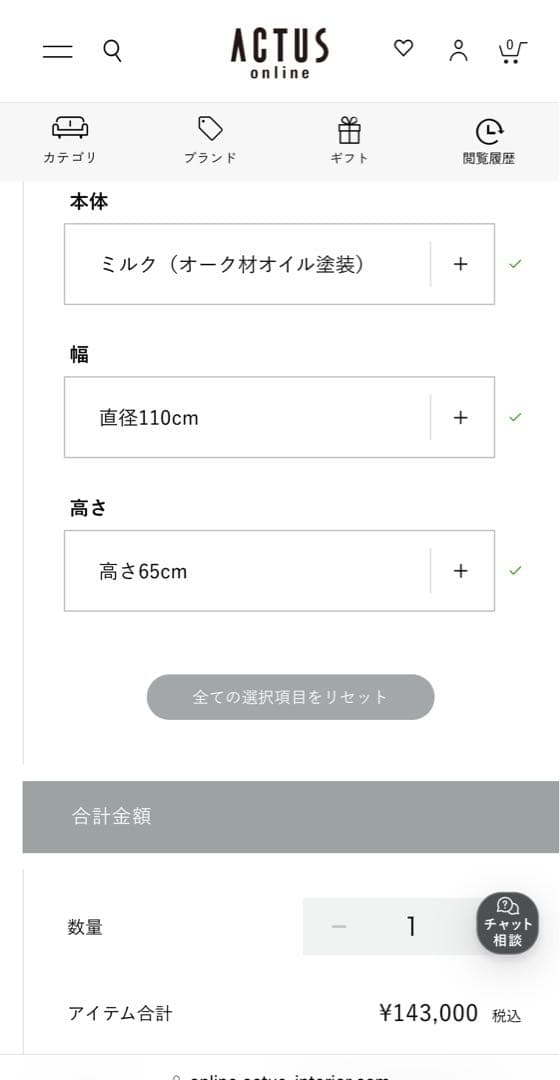Open チャット相談 chat bubble
Image resolution: width=560 pixels, height=1080 pixels.
pyautogui.click(x=508, y=924)
